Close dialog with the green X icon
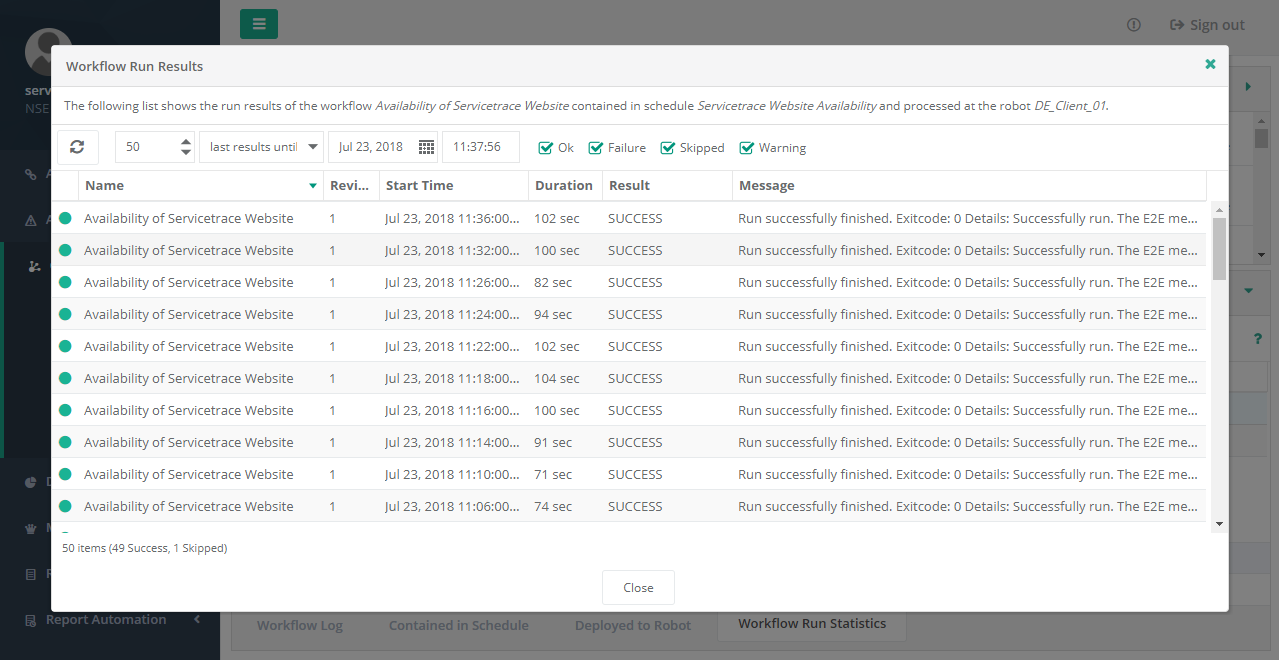1279x660 pixels. coord(1210,64)
